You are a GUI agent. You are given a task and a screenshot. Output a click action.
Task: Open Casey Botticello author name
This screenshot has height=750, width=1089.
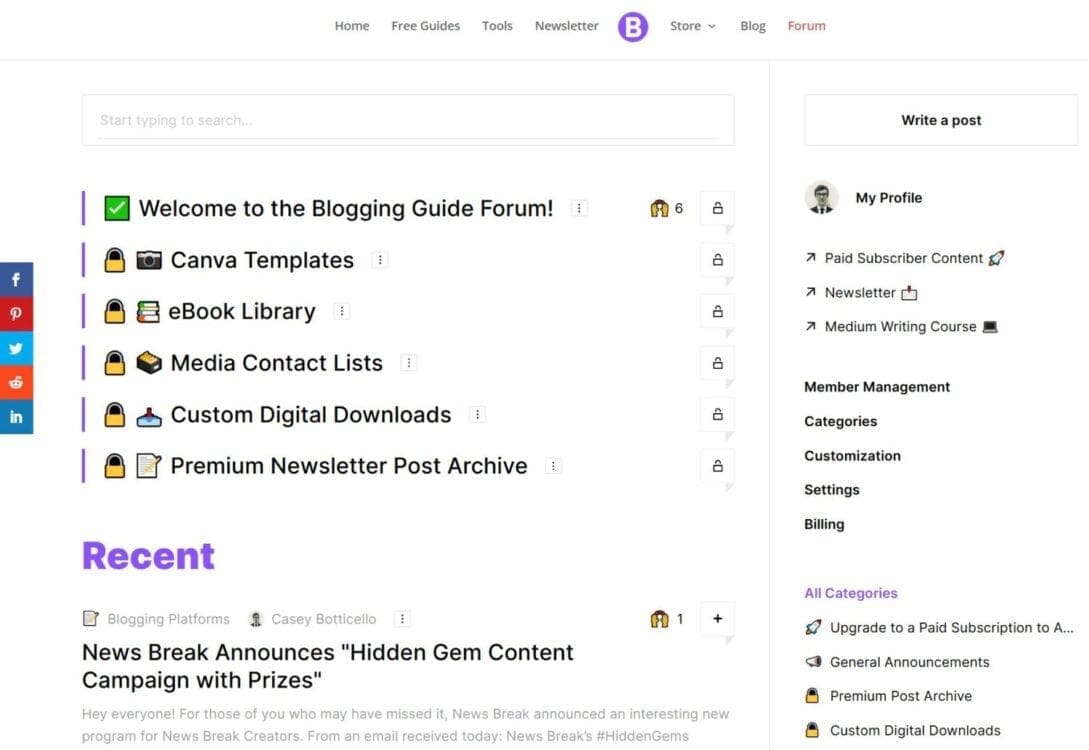tap(324, 619)
